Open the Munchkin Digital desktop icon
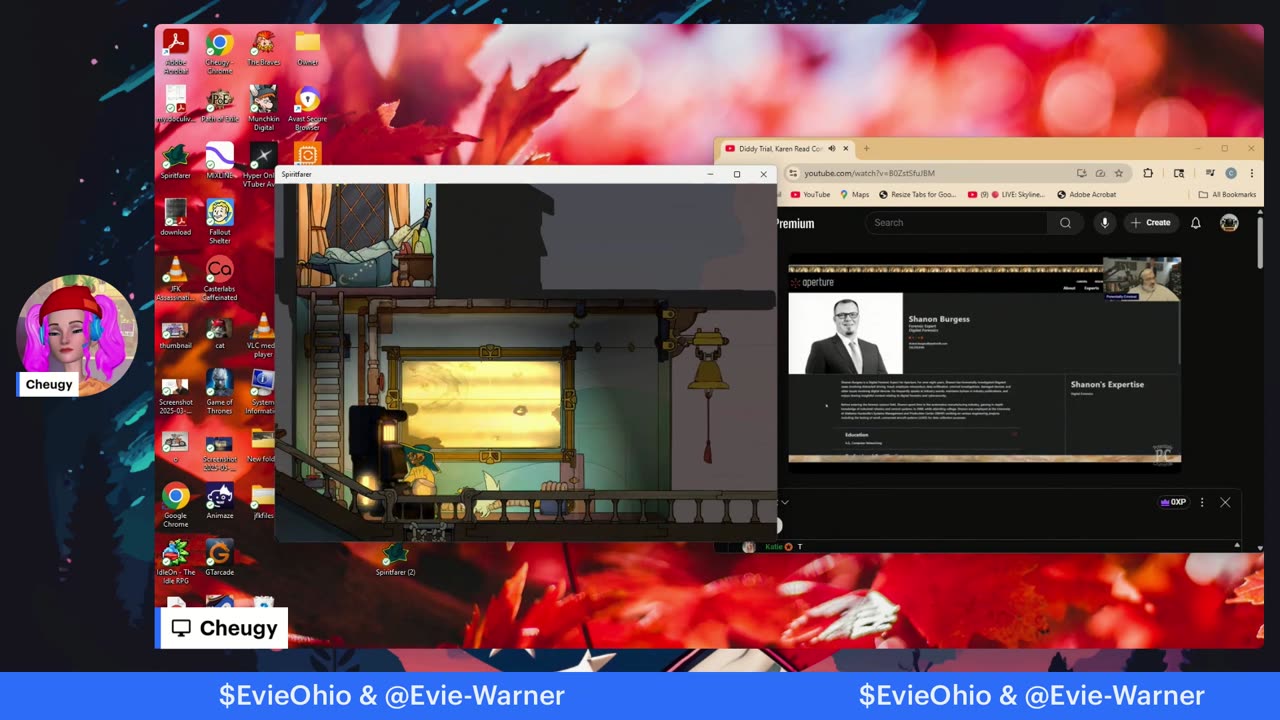Image resolution: width=1280 pixels, height=720 pixels. (264, 108)
